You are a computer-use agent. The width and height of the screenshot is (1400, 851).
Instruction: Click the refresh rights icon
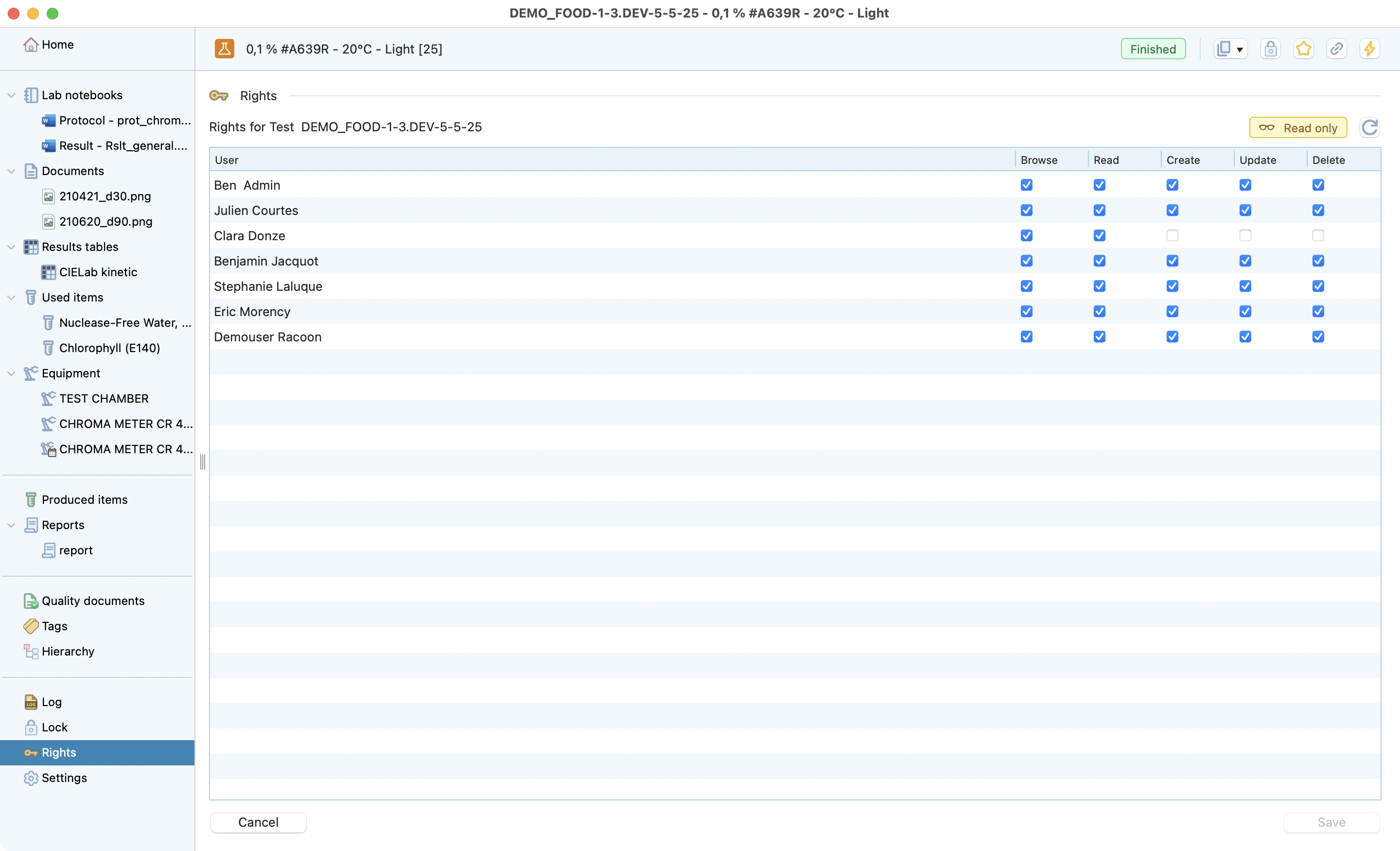[1369, 127]
